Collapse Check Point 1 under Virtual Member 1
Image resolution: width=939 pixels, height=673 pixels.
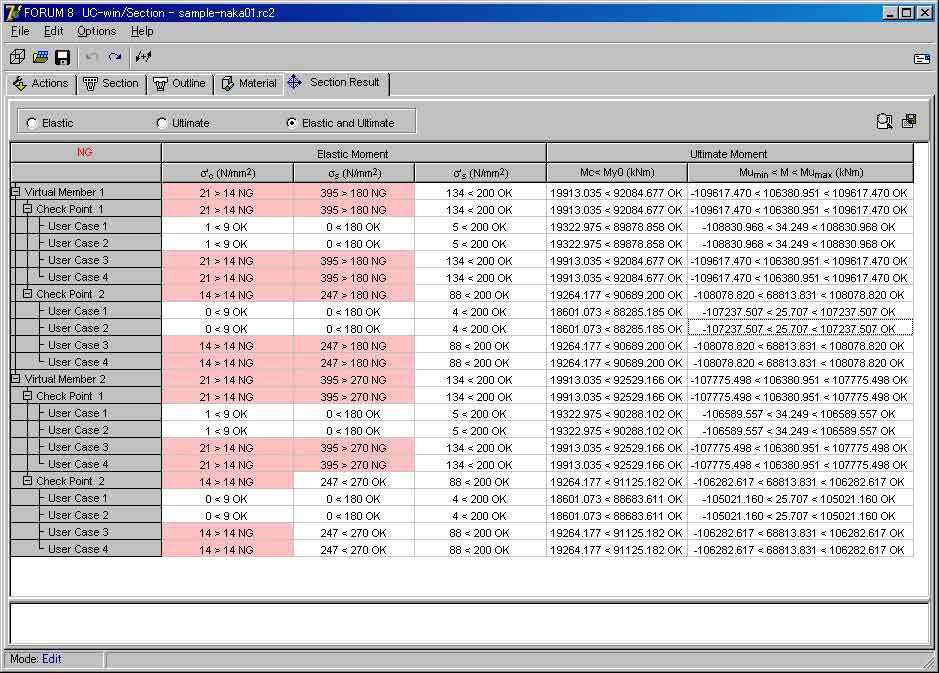pyautogui.click(x=28, y=208)
